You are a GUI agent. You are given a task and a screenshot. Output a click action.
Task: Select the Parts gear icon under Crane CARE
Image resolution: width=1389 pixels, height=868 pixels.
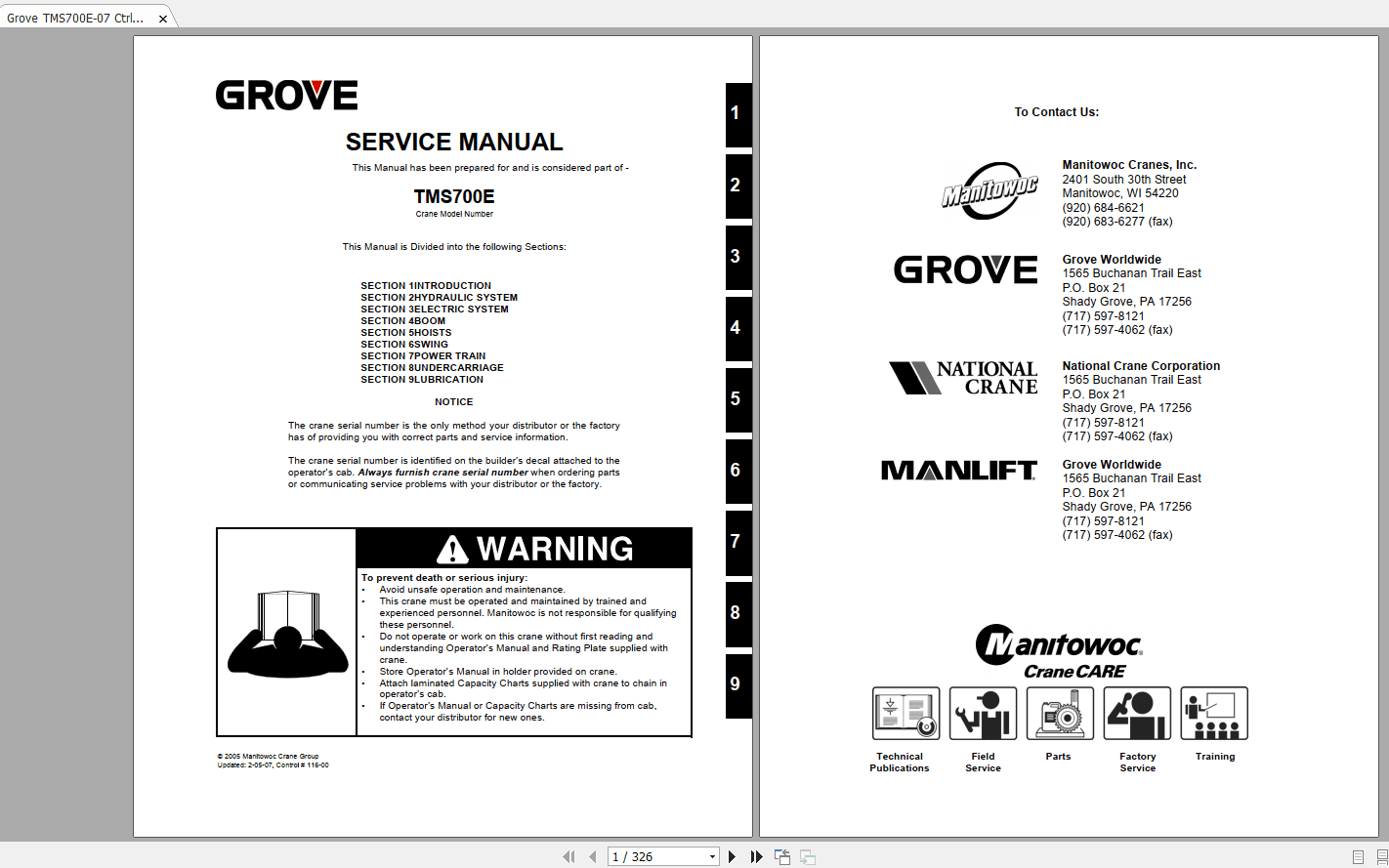[1059, 713]
